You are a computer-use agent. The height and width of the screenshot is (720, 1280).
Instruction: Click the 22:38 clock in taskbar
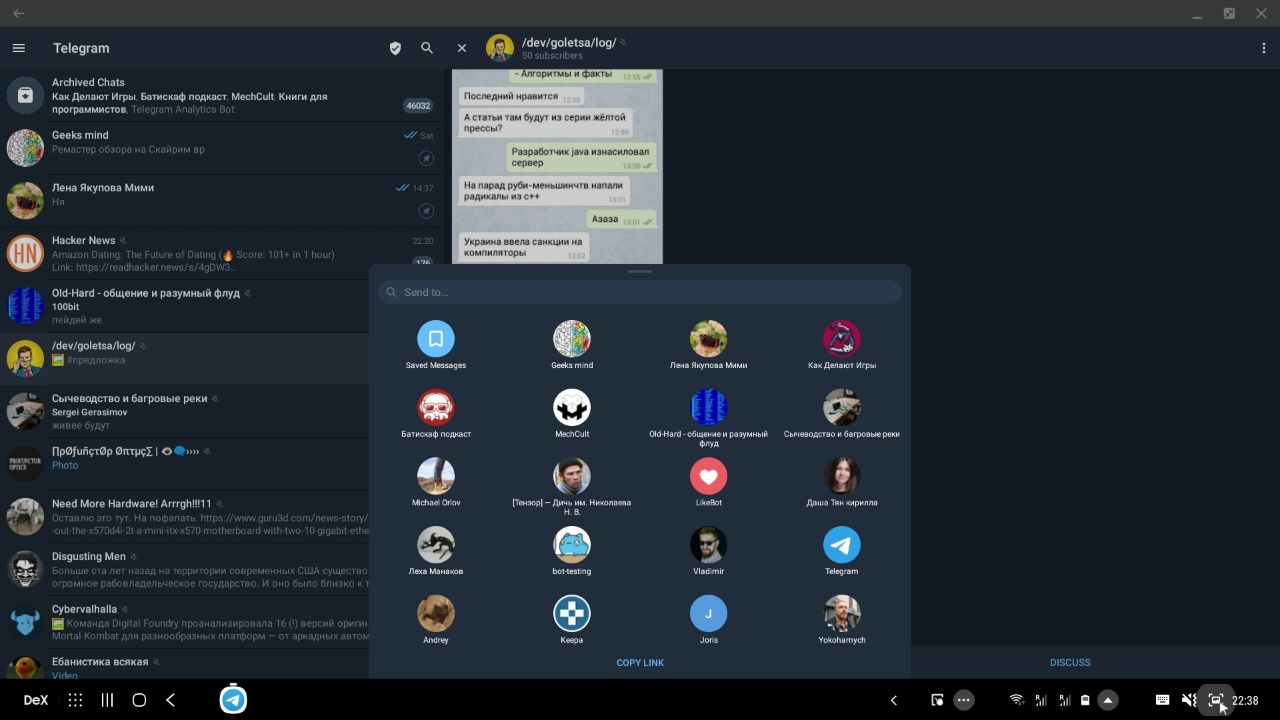click(x=1245, y=700)
